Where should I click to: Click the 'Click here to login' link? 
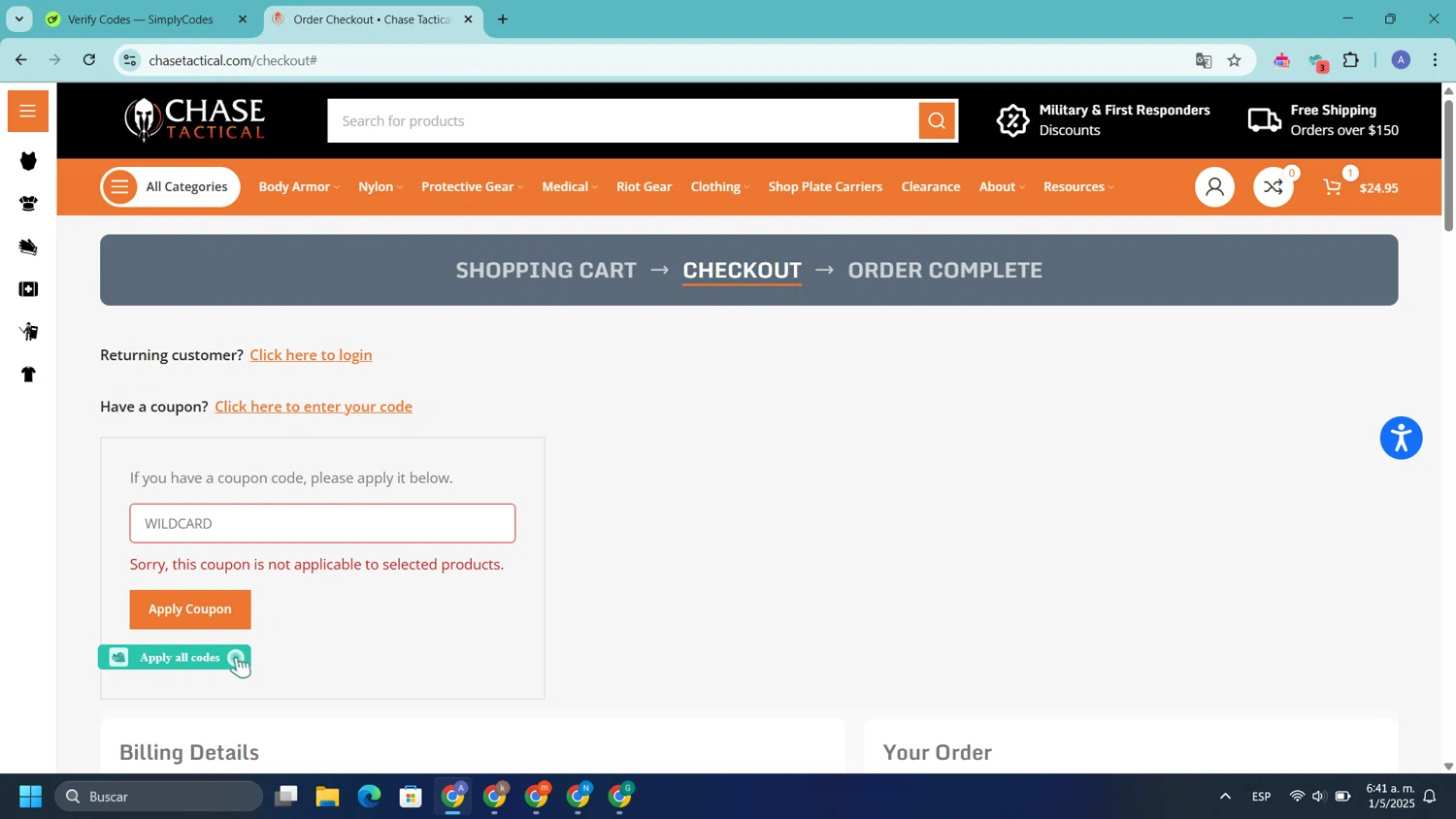pyautogui.click(x=311, y=355)
